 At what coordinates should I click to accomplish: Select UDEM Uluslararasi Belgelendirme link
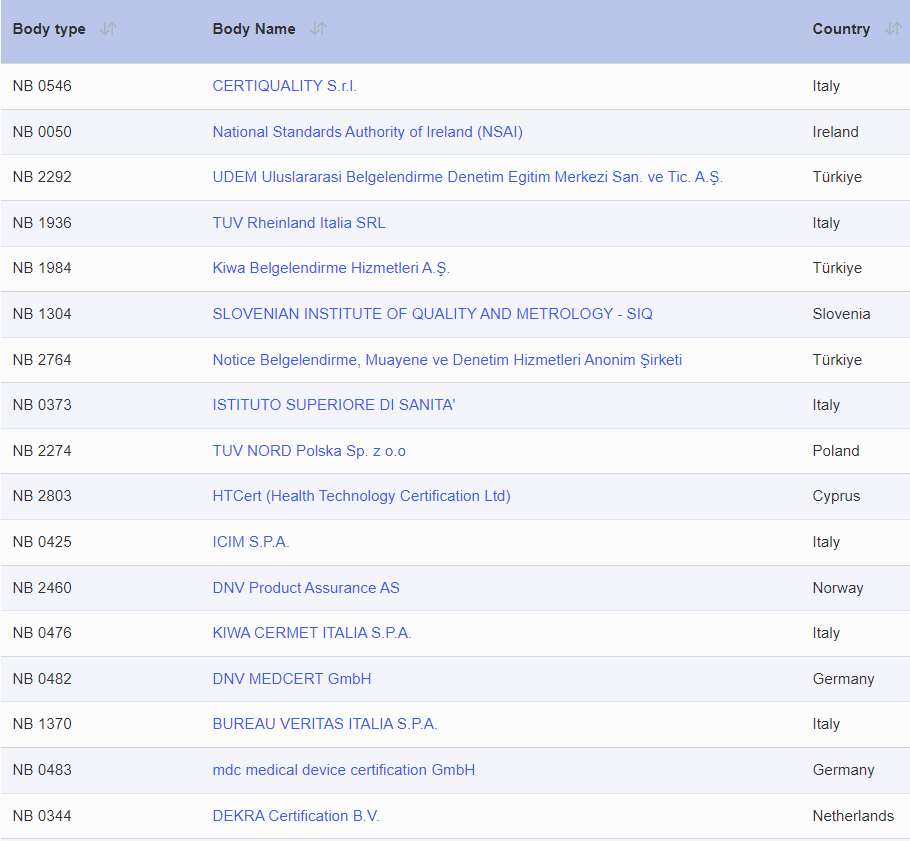coord(467,177)
